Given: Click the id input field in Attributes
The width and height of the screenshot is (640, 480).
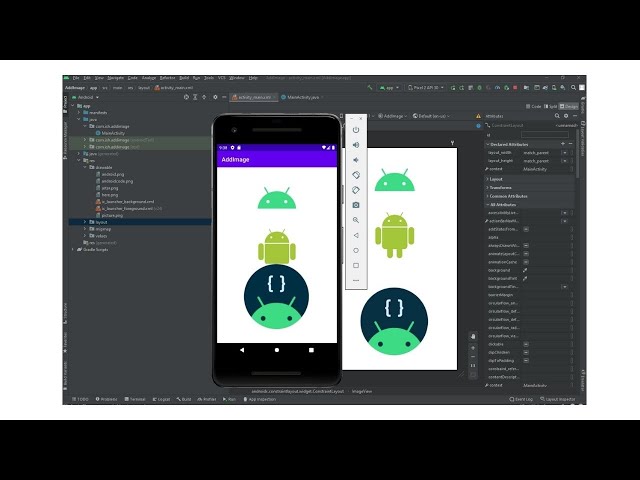Looking at the screenshot, I should click(544, 135).
